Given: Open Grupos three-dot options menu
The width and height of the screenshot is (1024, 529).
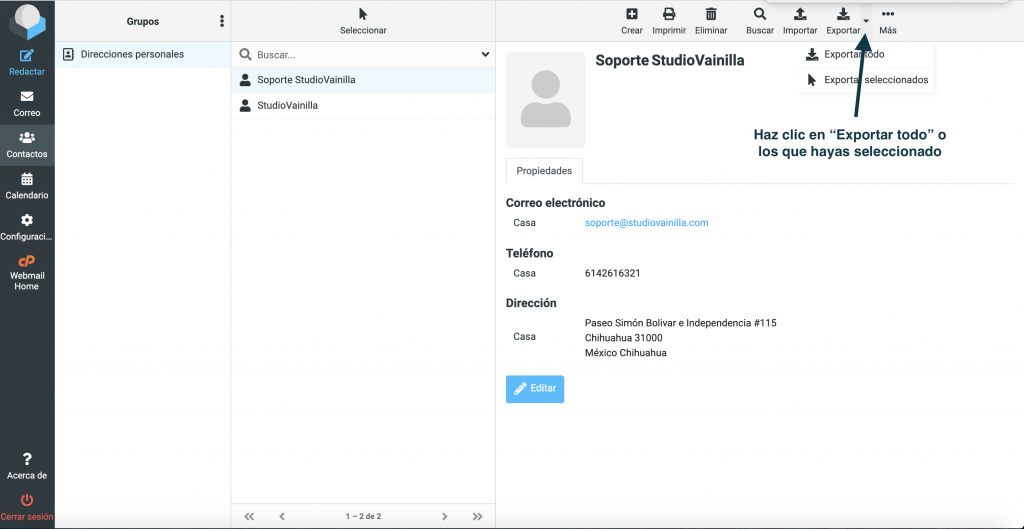Looking at the screenshot, I should coord(222,21).
